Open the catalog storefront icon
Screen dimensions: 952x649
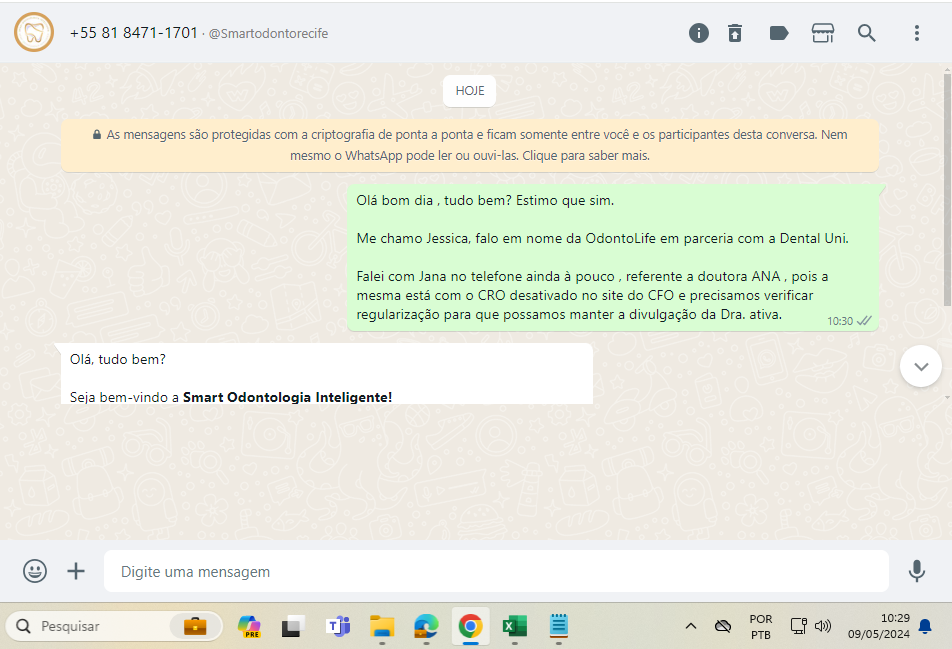click(823, 33)
